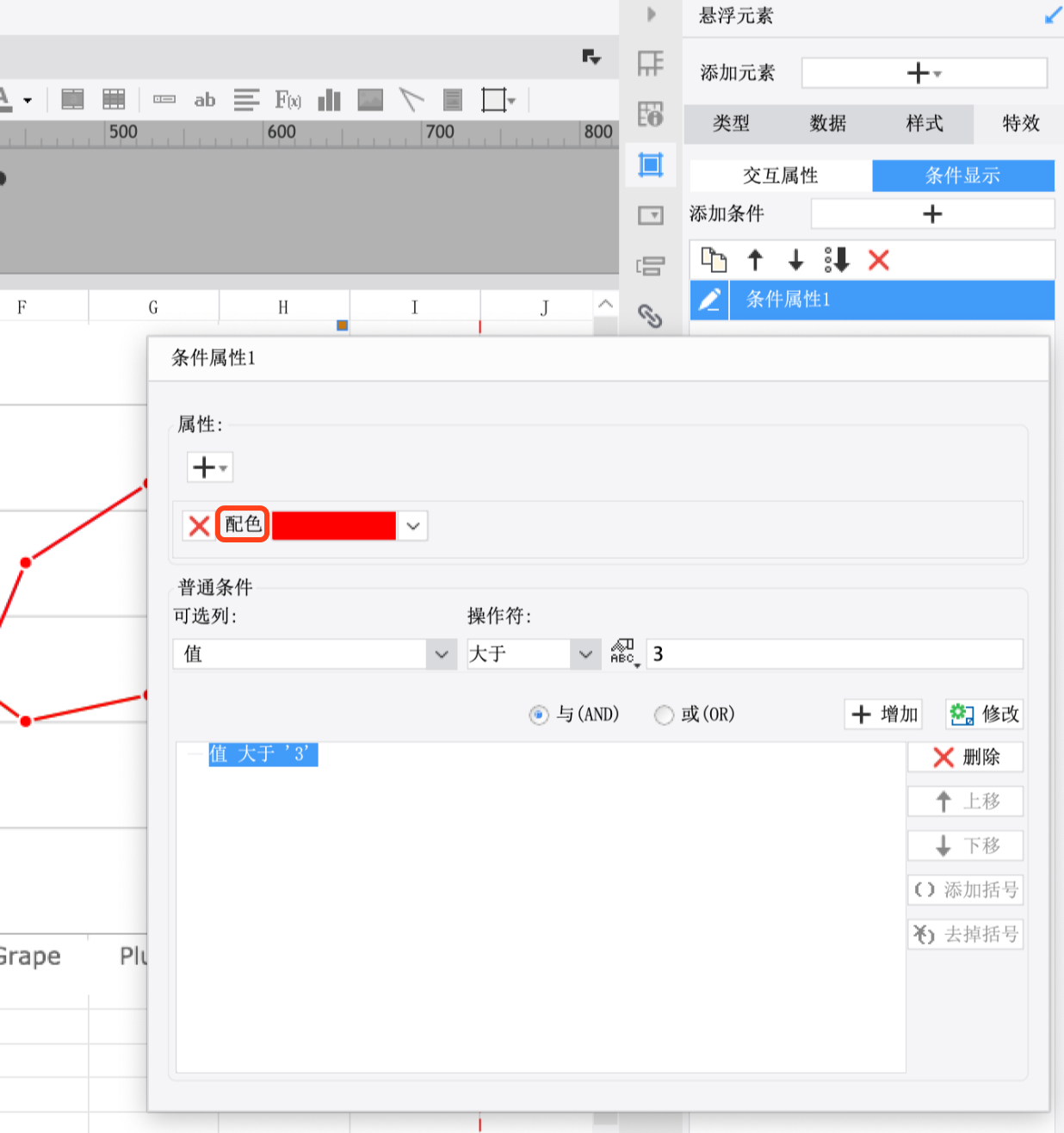Click the 添加条件 plus button
1064x1133 pixels.
coord(933,214)
